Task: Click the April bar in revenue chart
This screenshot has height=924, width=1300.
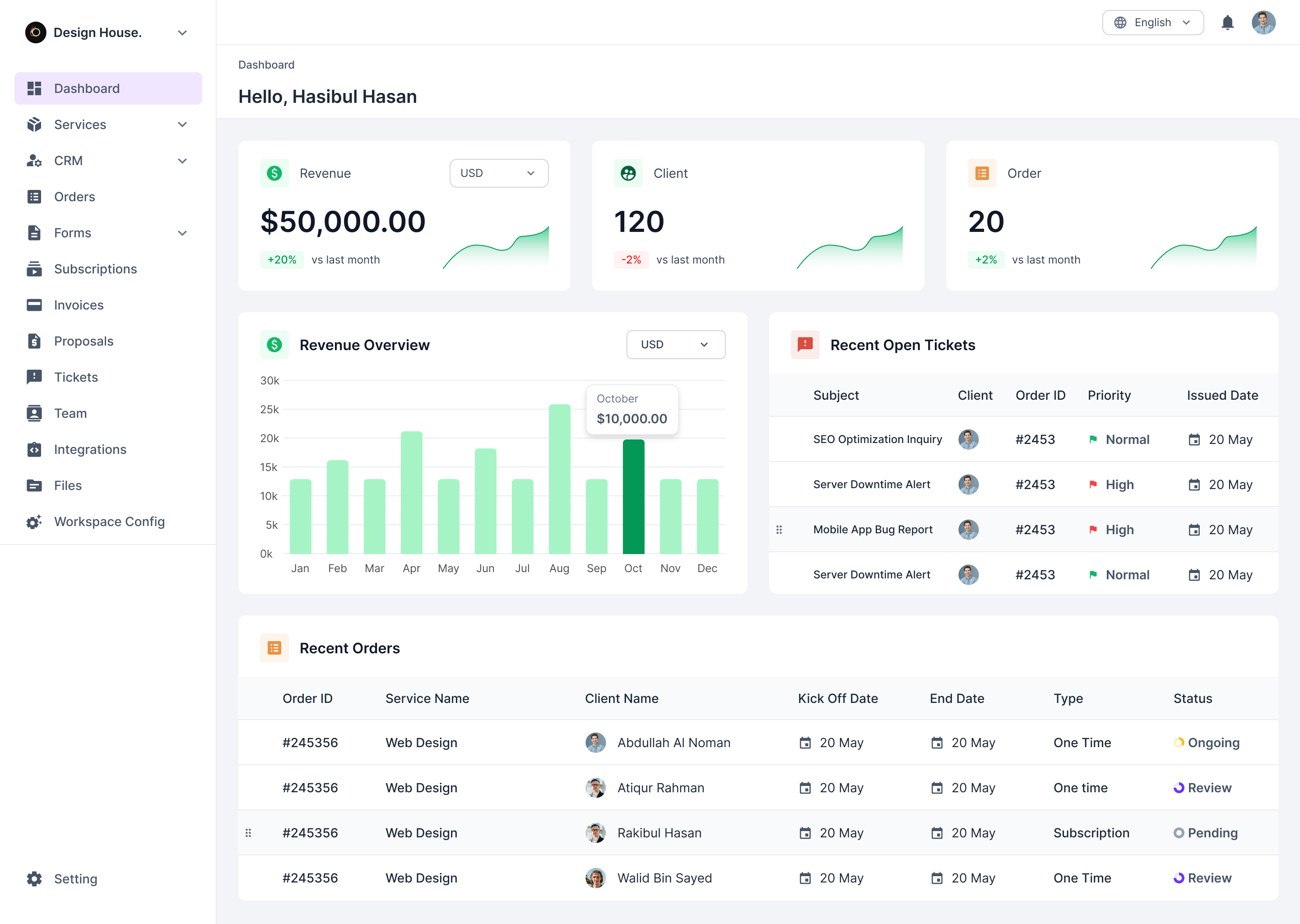Action: pos(412,493)
